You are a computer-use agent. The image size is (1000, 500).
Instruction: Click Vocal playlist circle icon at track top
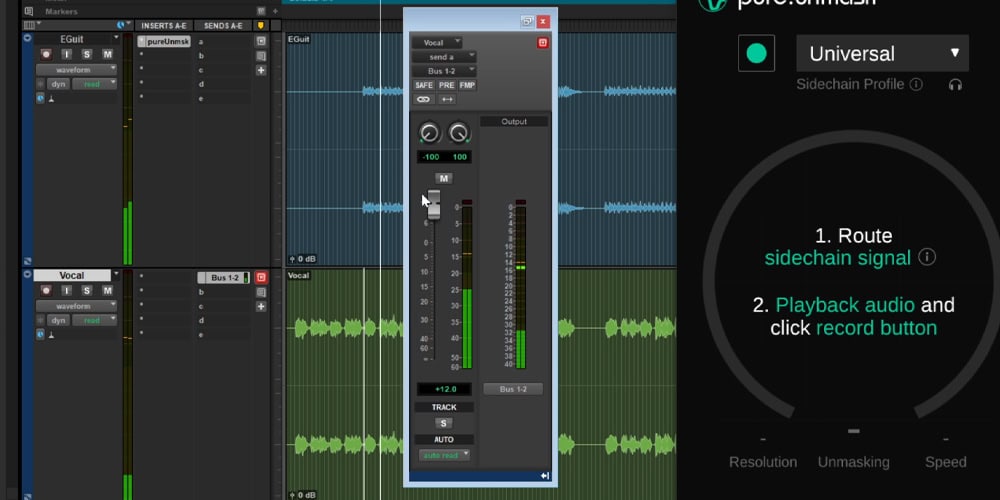pos(27,275)
